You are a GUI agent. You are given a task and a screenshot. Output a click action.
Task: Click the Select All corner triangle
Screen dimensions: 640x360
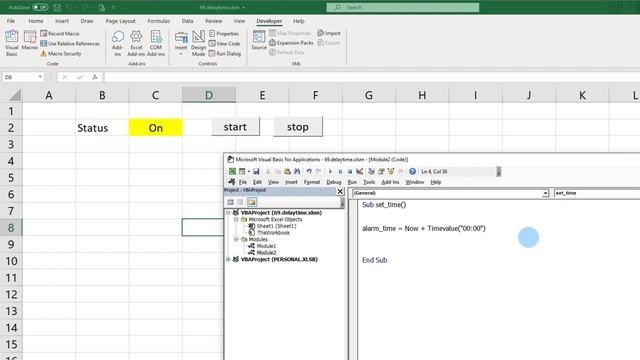point(15,96)
